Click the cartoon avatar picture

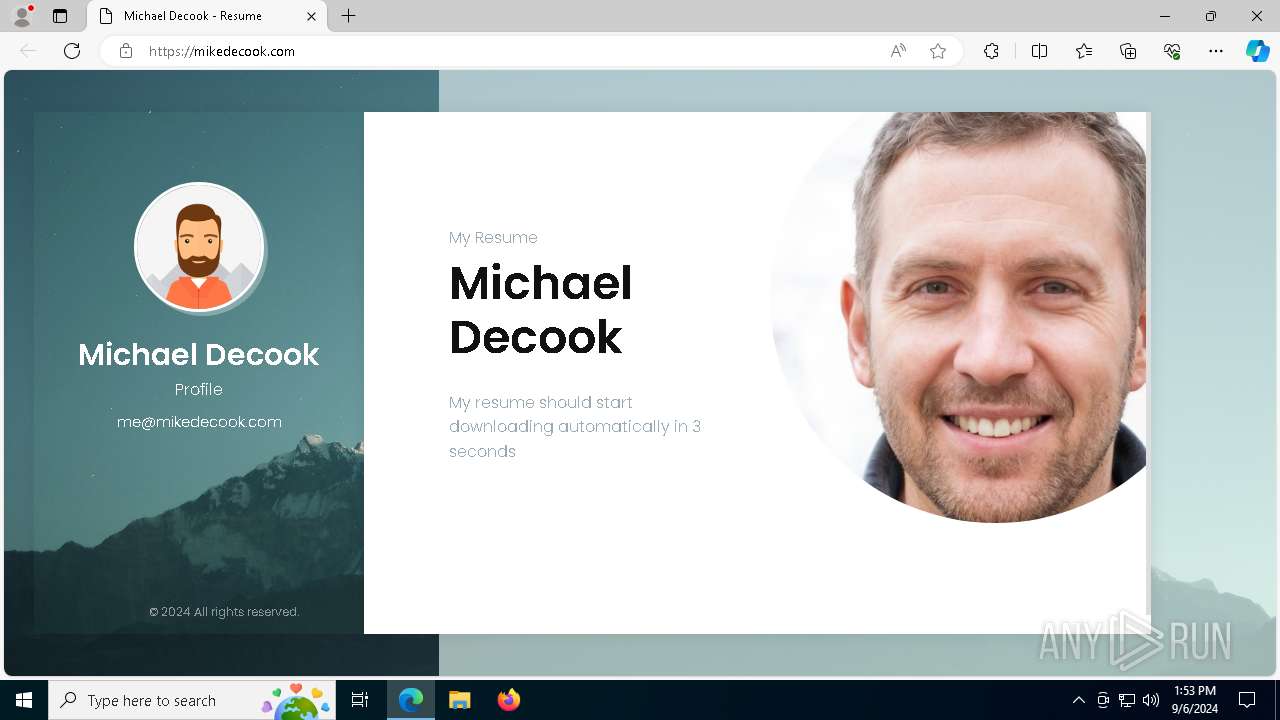(199, 247)
